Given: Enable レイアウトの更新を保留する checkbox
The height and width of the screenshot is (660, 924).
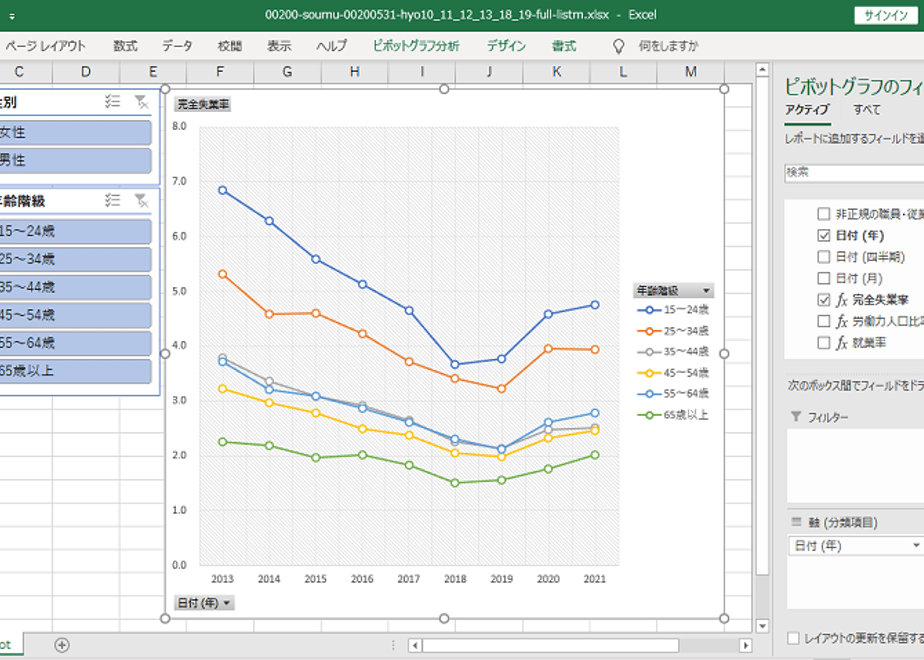Looking at the screenshot, I should 794,638.
